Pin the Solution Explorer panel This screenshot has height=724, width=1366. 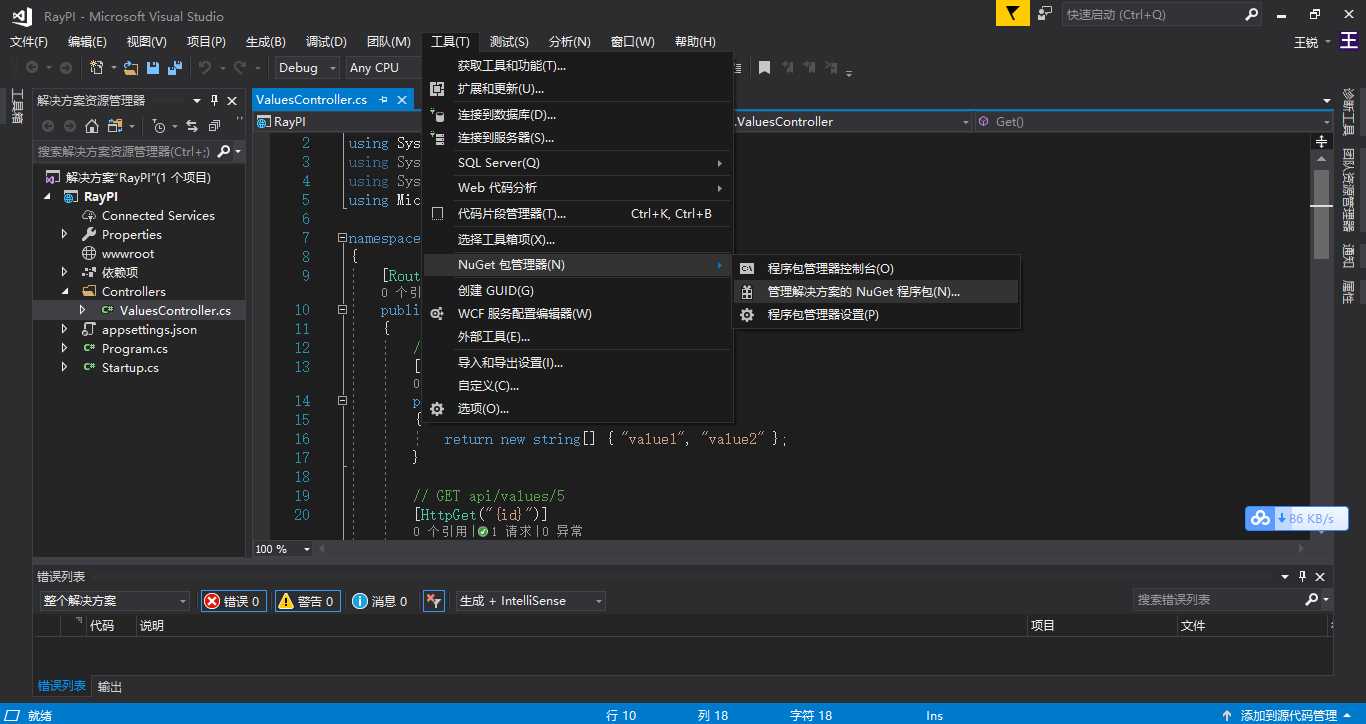pos(214,101)
